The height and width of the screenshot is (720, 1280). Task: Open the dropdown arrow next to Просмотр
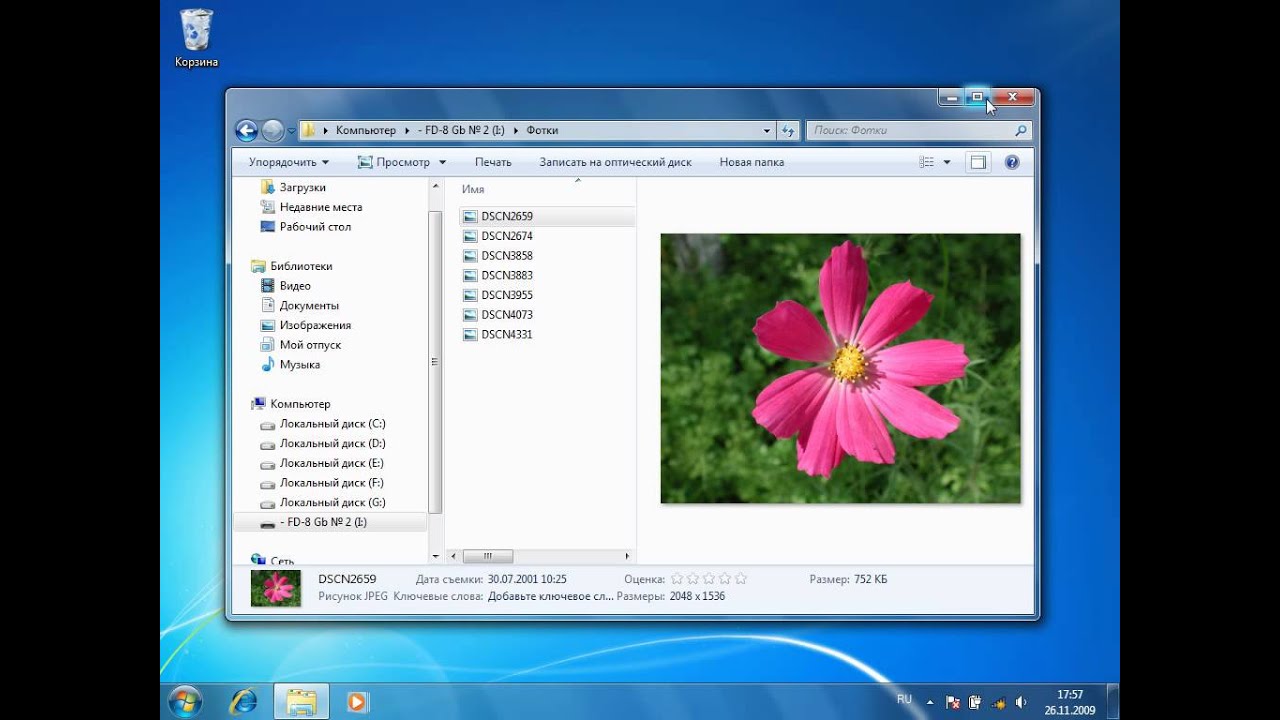[442, 162]
